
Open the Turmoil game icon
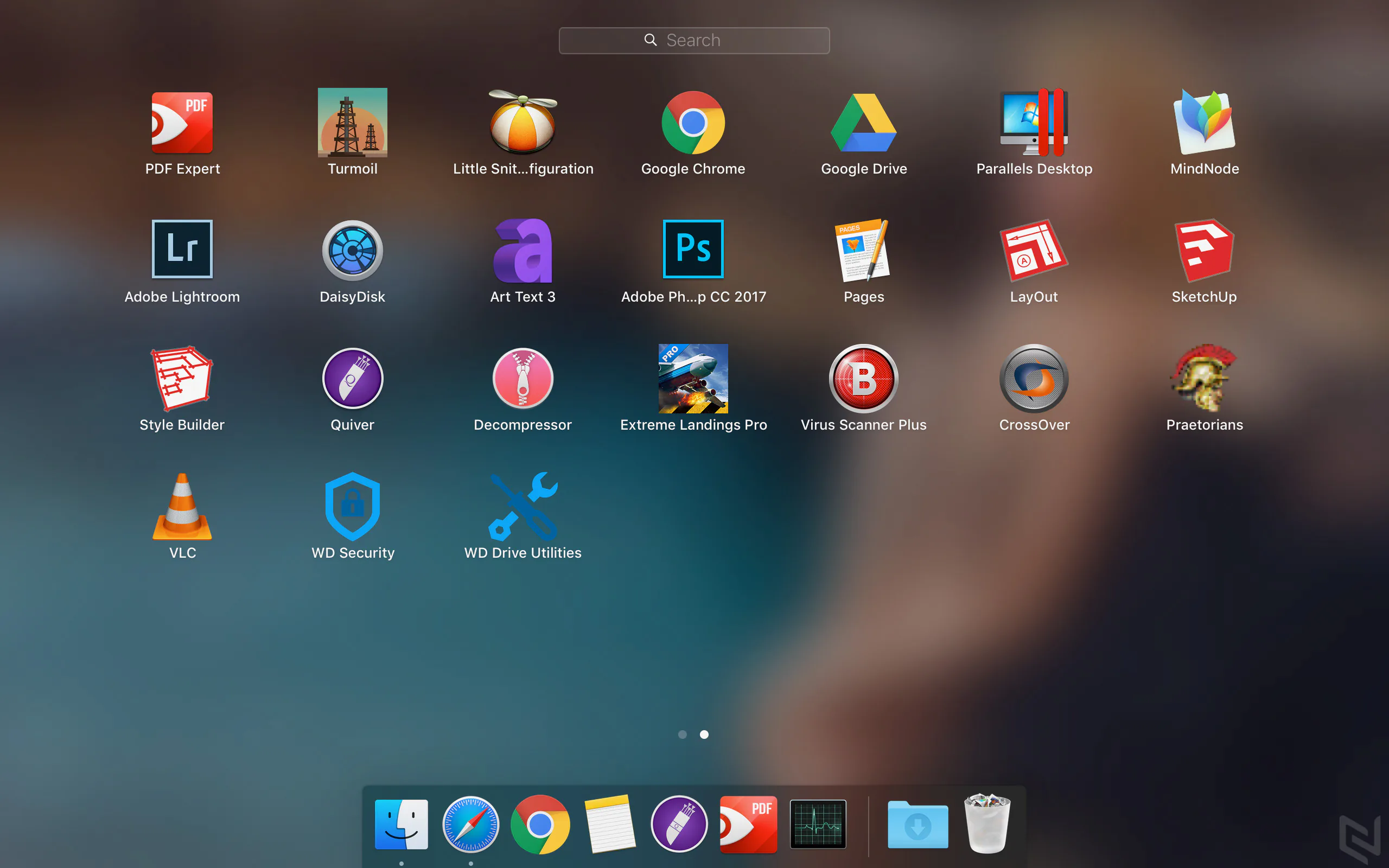[353, 122]
